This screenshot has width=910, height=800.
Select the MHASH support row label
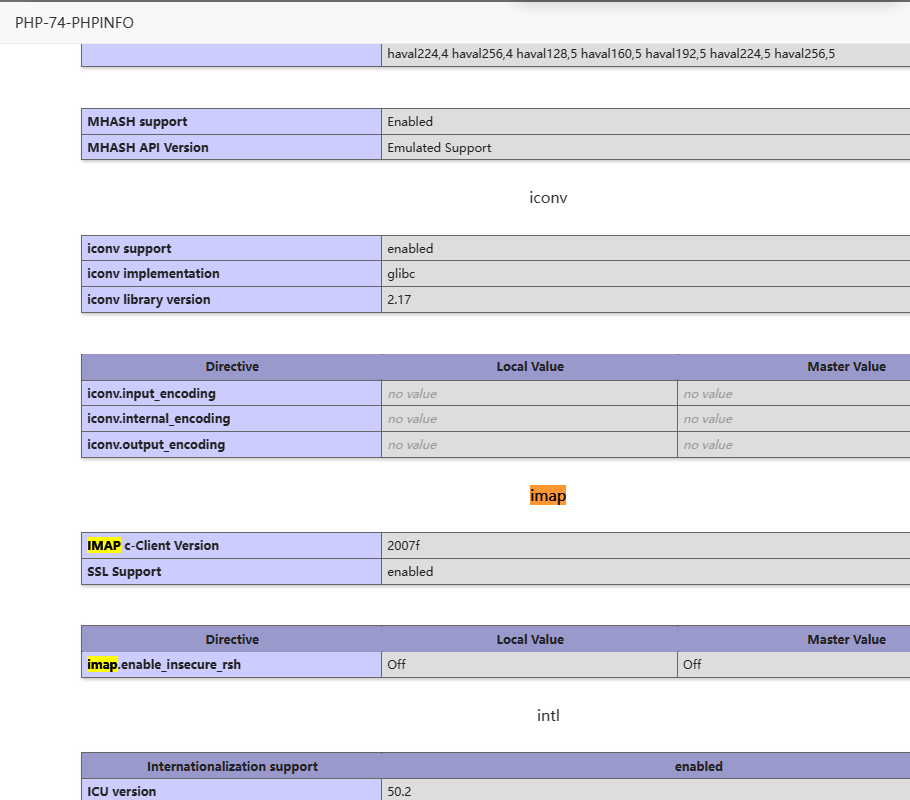137,122
